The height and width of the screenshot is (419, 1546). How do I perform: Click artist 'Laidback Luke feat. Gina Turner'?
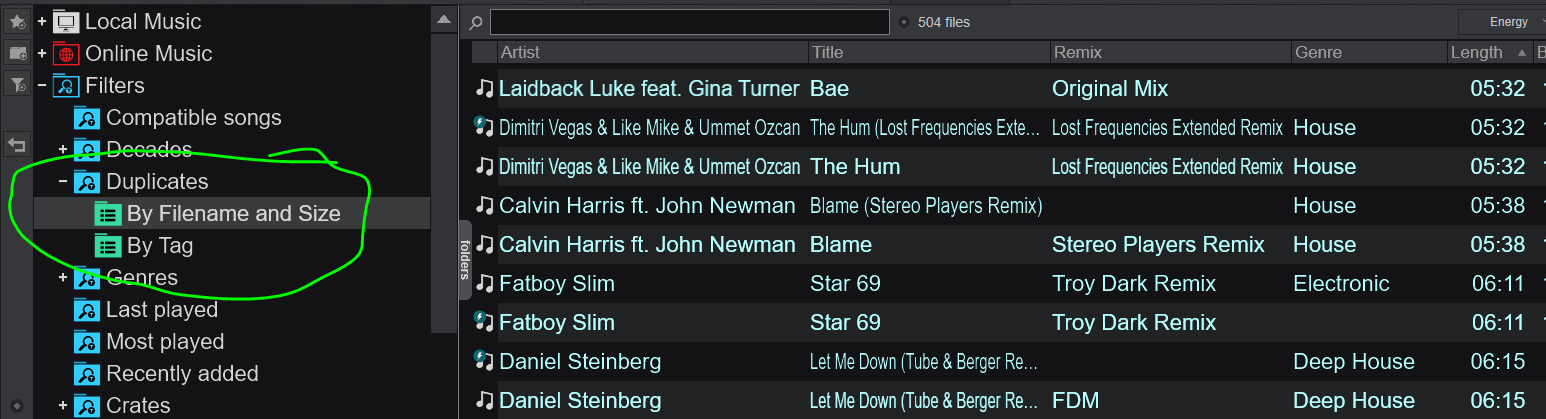tap(649, 88)
